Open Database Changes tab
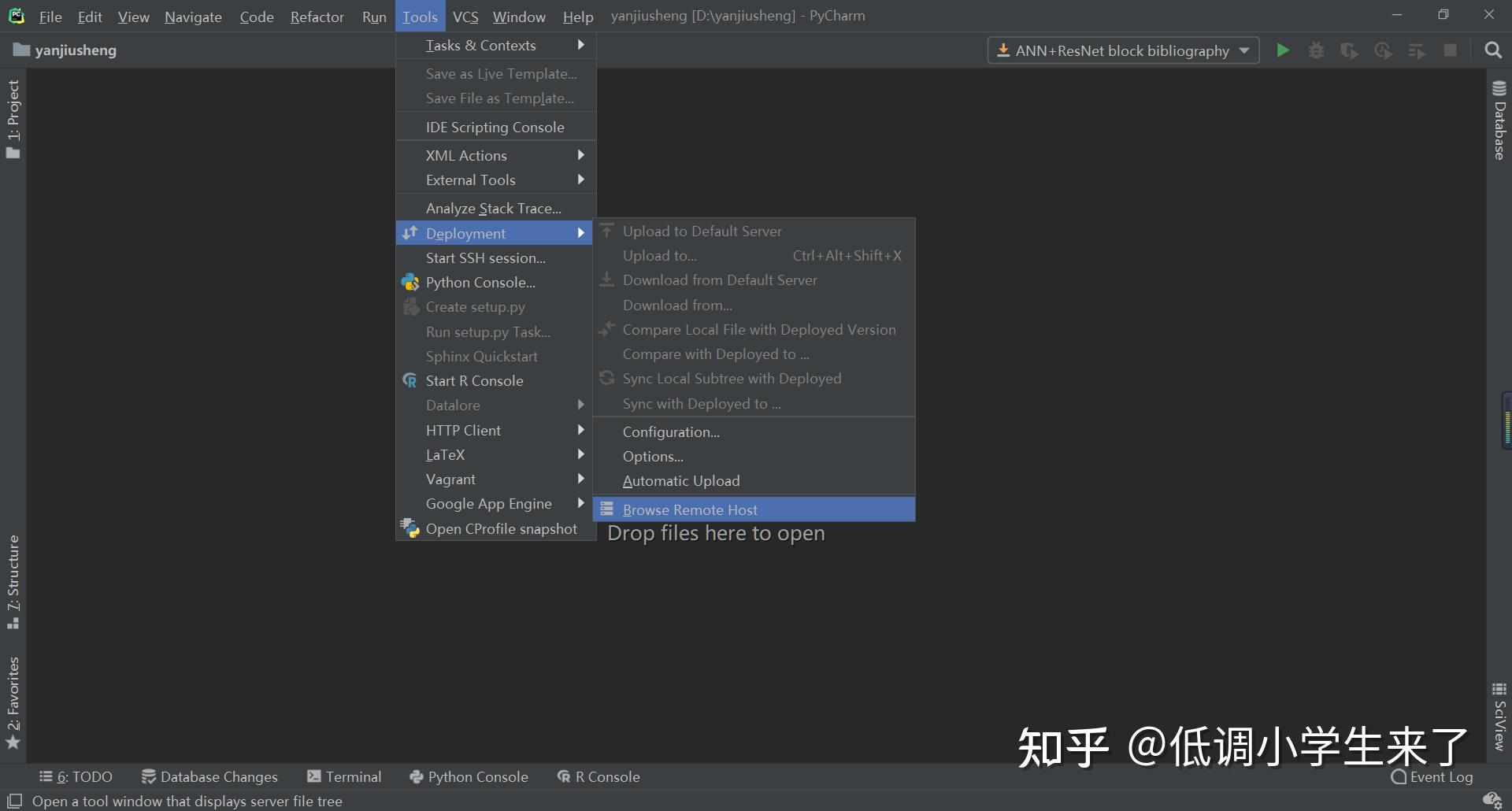This screenshot has width=1512, height=811. 209,777
